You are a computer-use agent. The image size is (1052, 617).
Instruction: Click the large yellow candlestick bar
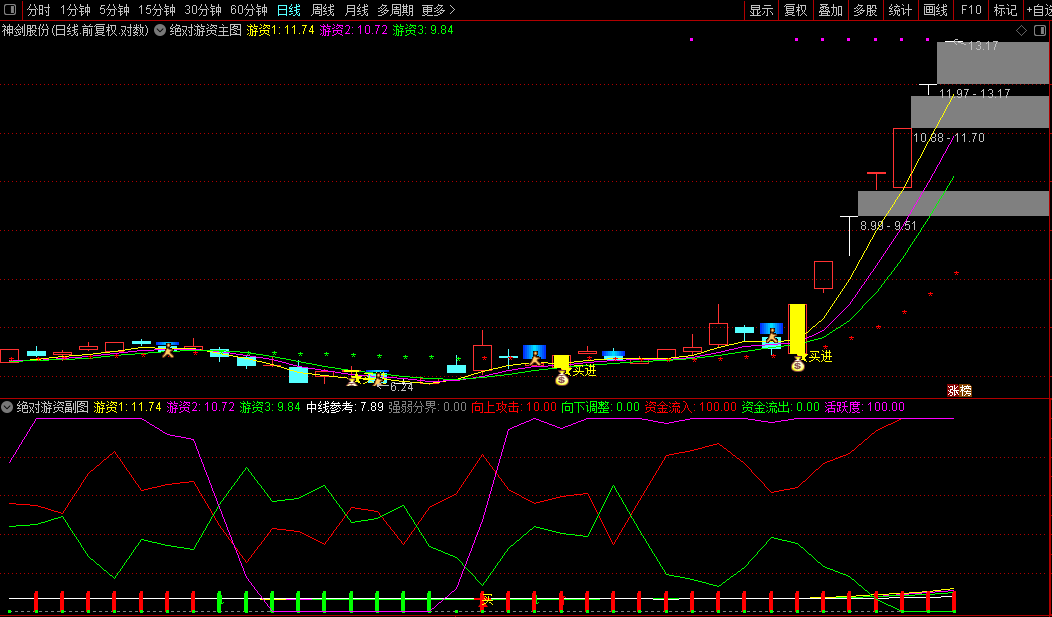coord(798,329)
